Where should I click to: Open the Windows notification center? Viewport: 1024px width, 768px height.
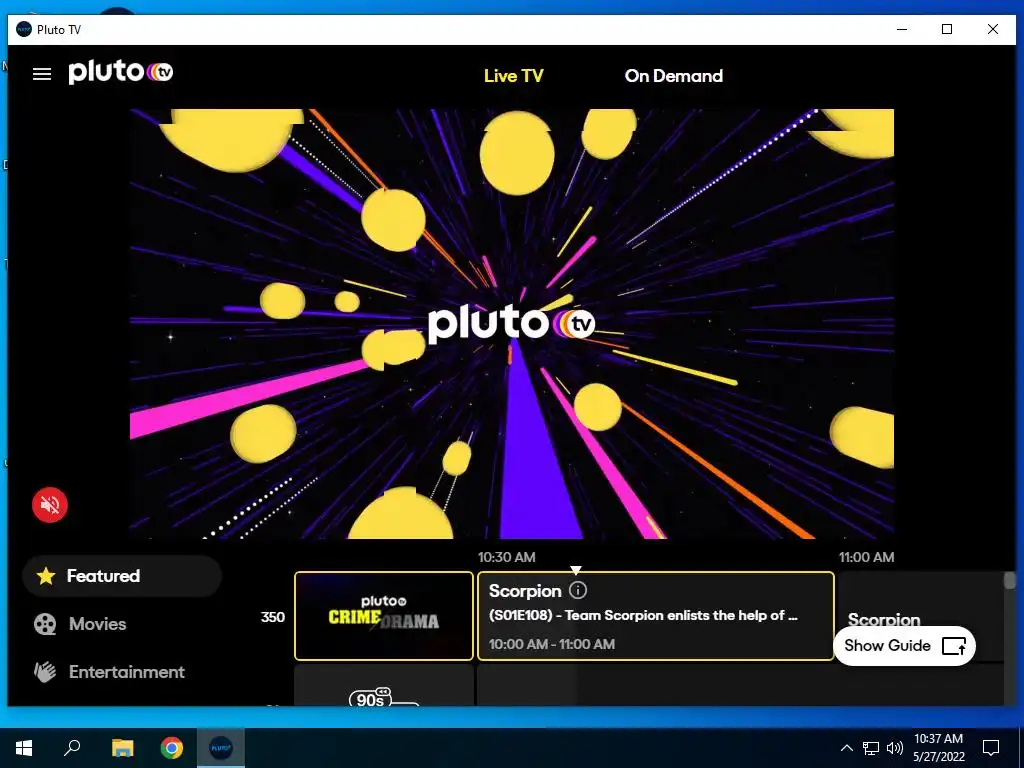(991, 748)
